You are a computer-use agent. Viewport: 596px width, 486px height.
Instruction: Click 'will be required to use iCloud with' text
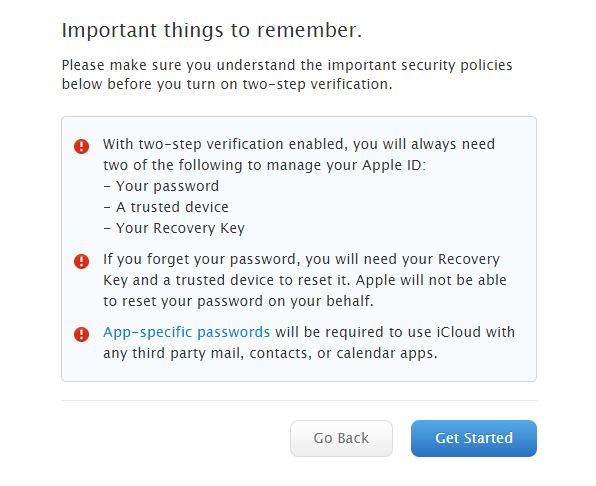395,332
